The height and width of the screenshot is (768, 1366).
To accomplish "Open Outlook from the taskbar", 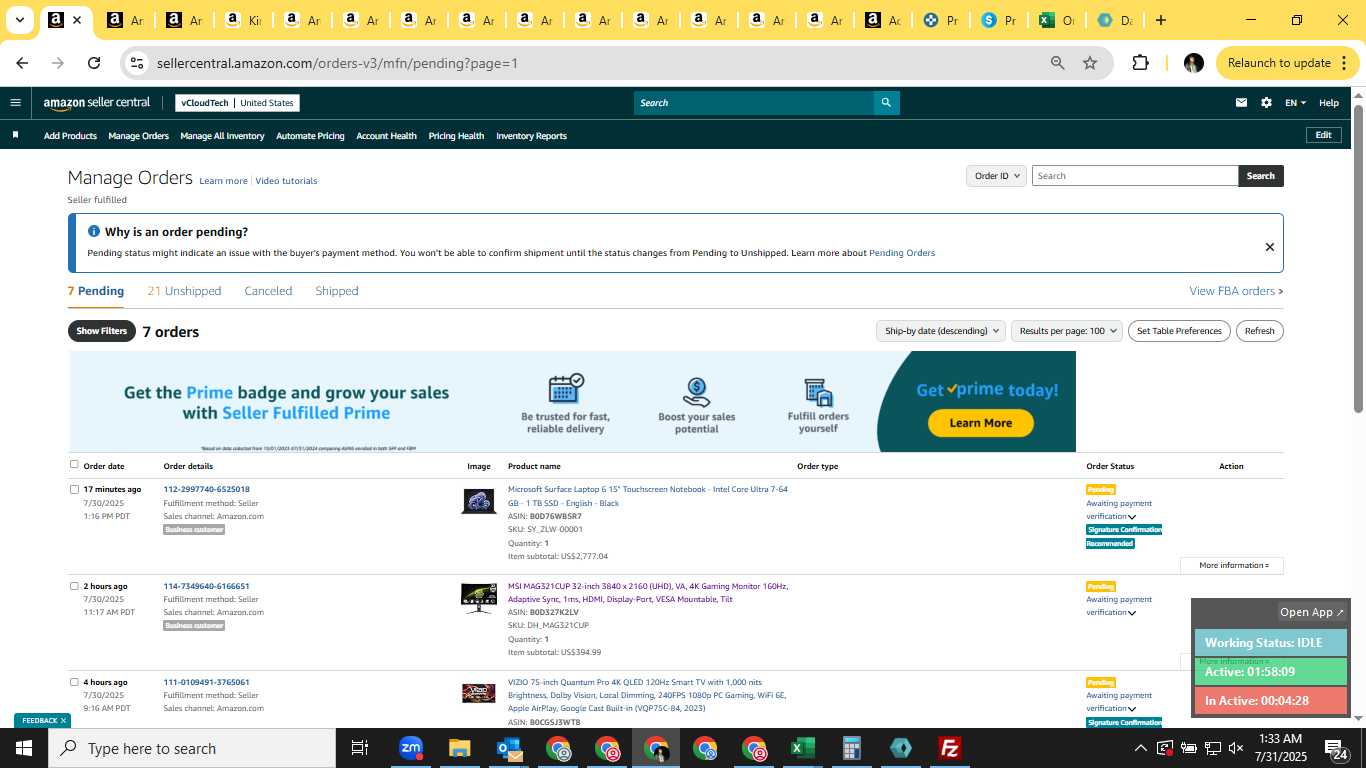I will 509,748.
